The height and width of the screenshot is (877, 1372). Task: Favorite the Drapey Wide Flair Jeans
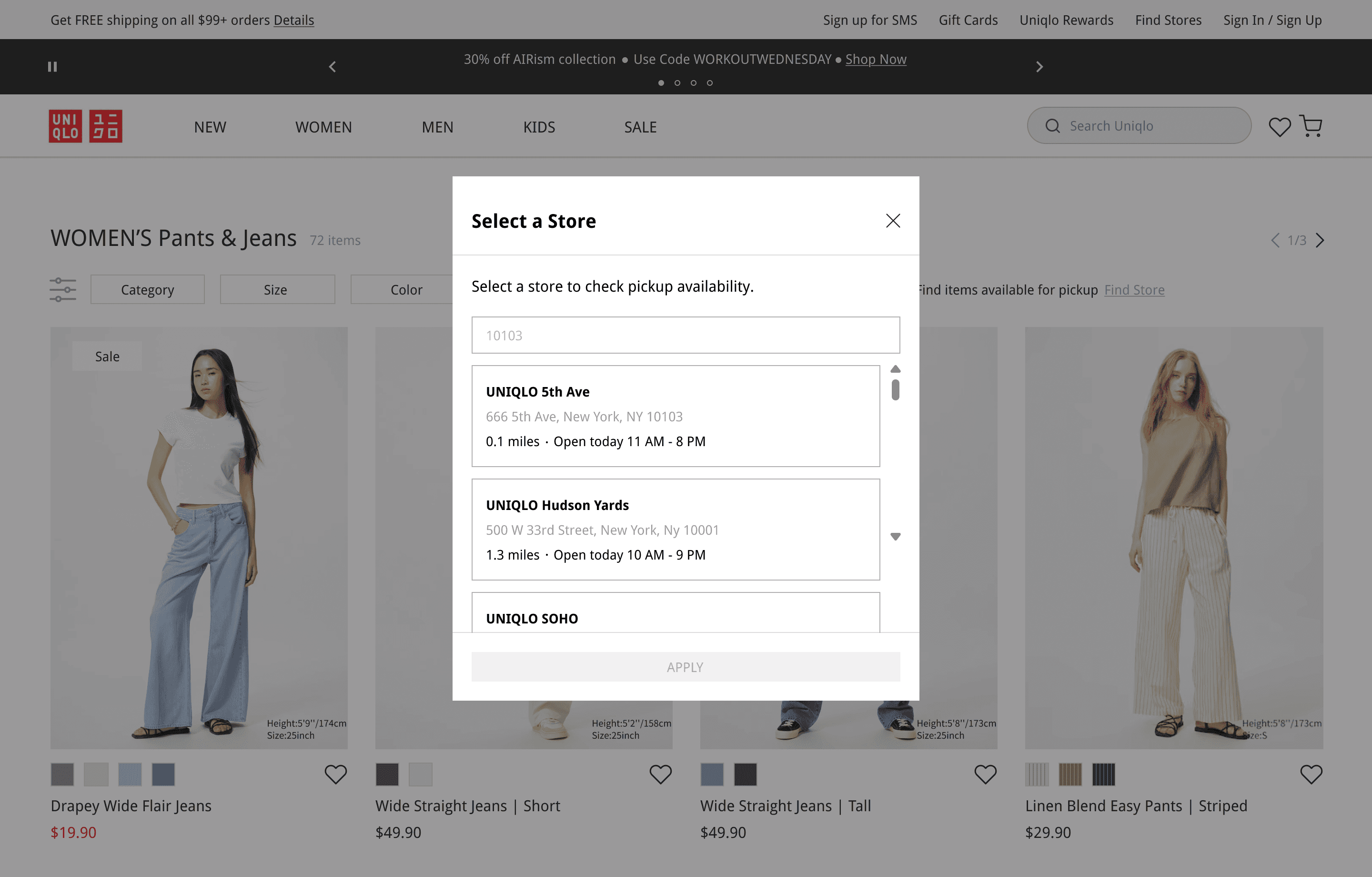click(335, 774)
